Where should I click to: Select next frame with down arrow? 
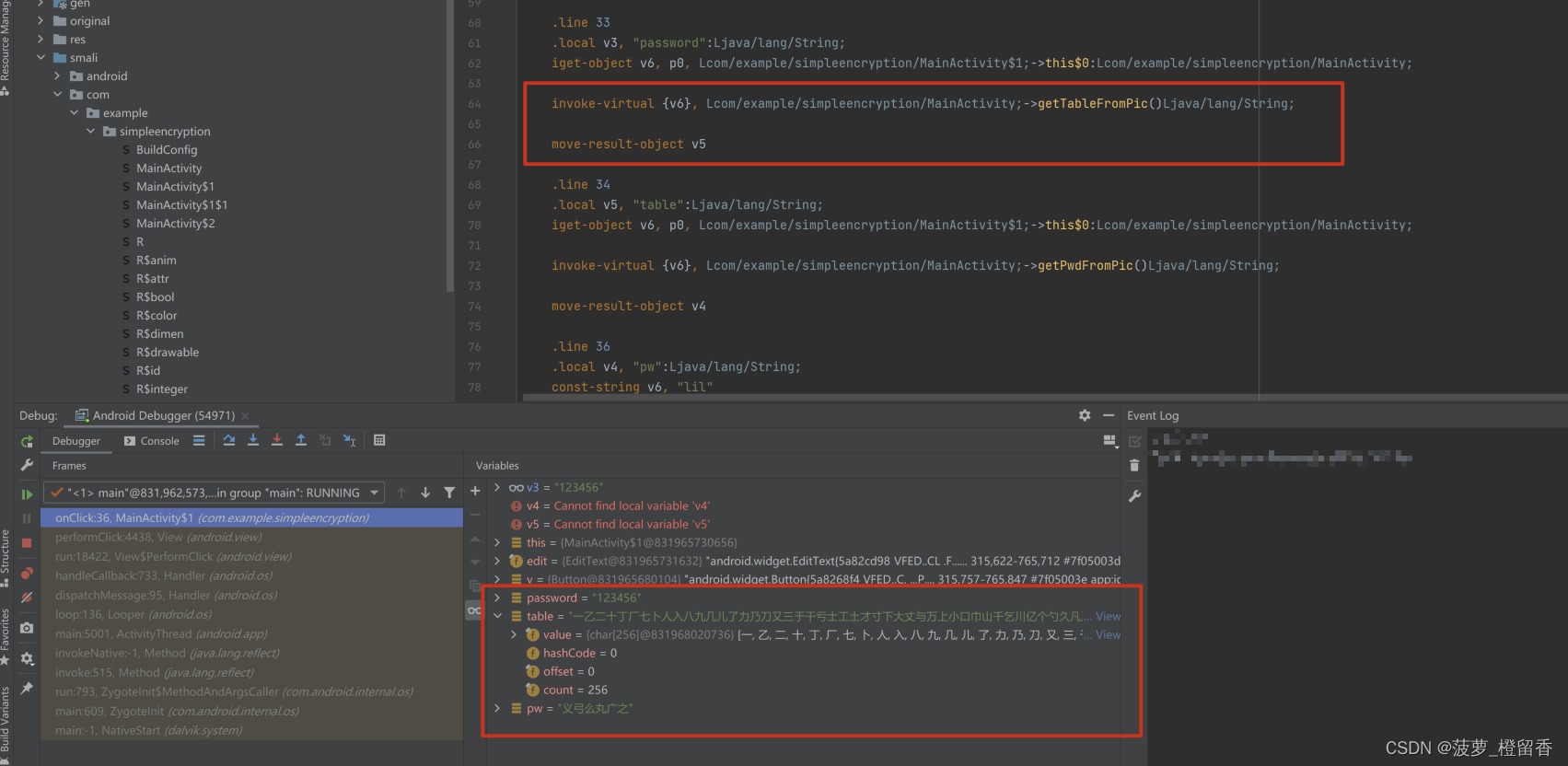(425, 493)
